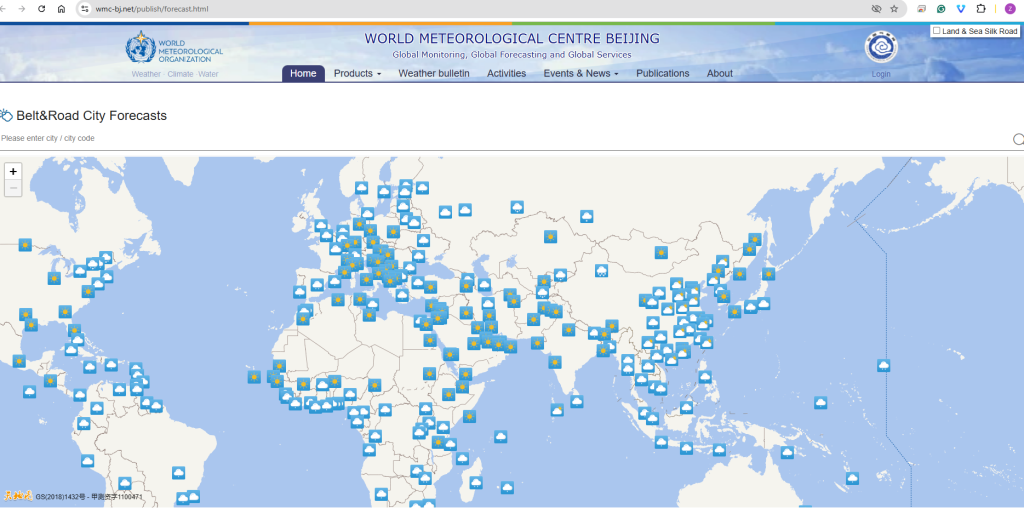
Task: Click the search magnifier icon
Action: click(1018, 139)
